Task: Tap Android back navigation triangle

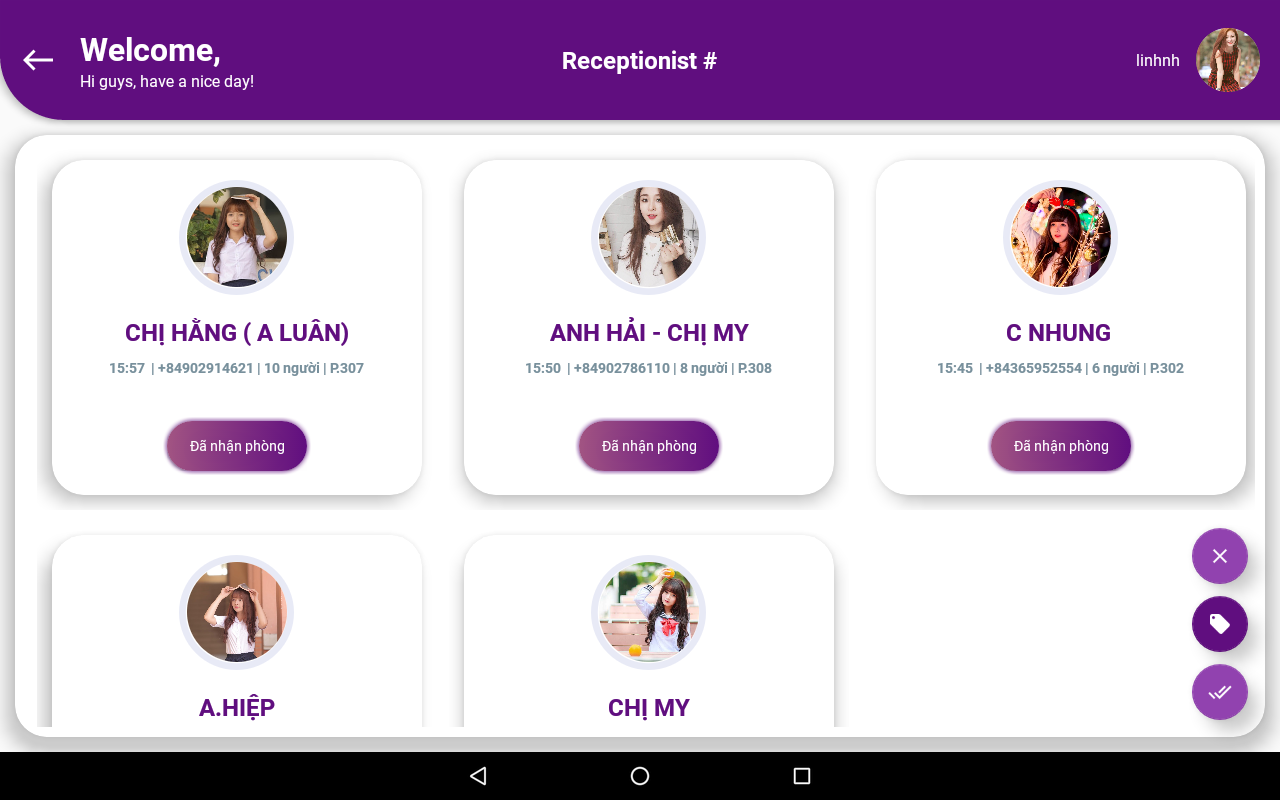Action: pos(478,776)
